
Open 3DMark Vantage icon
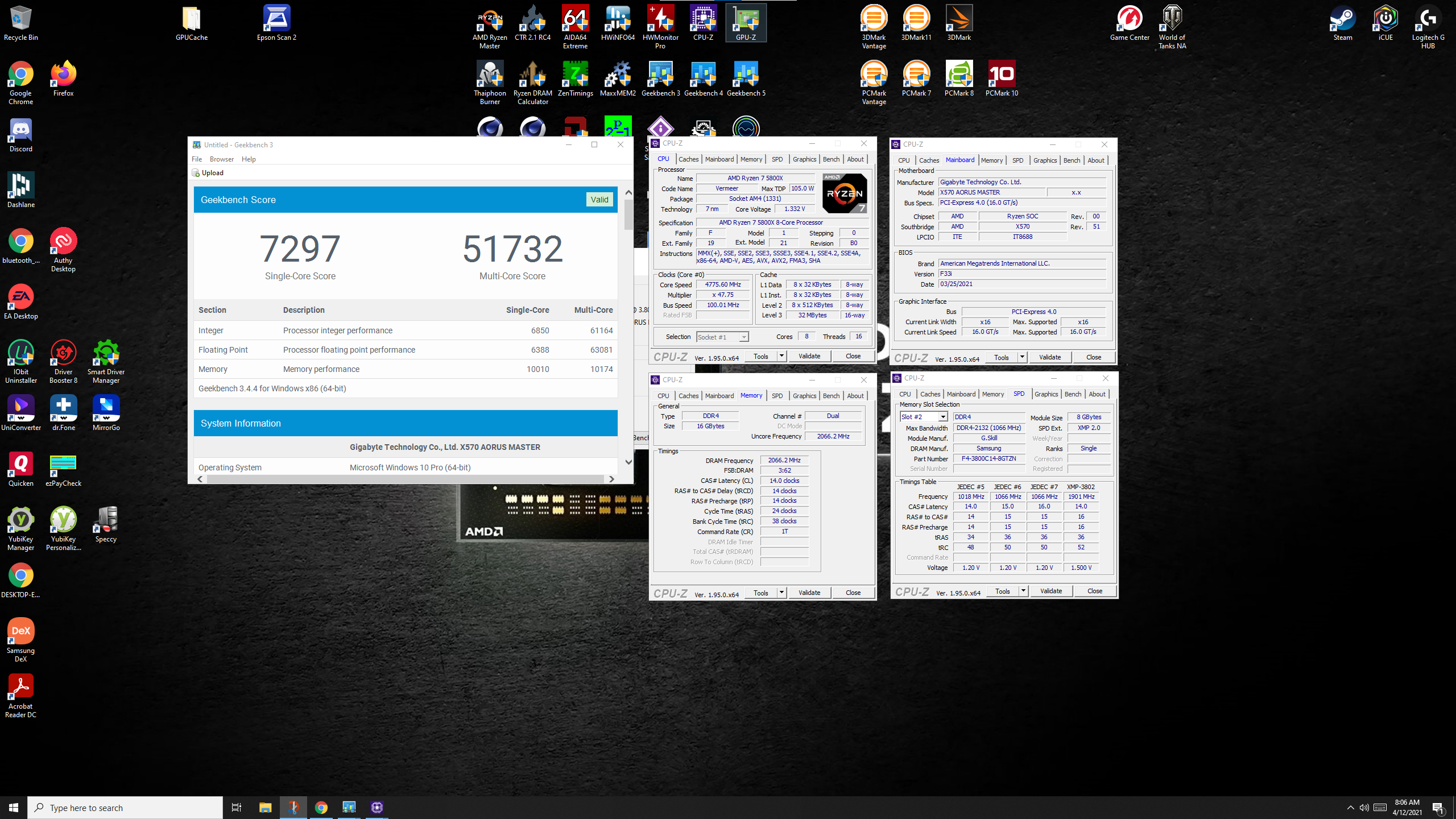874,27
